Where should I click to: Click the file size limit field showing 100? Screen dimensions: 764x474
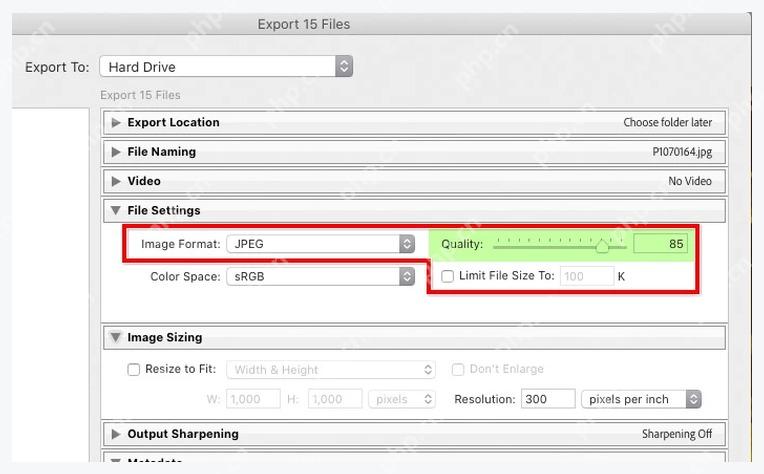[x=587, y=276]
